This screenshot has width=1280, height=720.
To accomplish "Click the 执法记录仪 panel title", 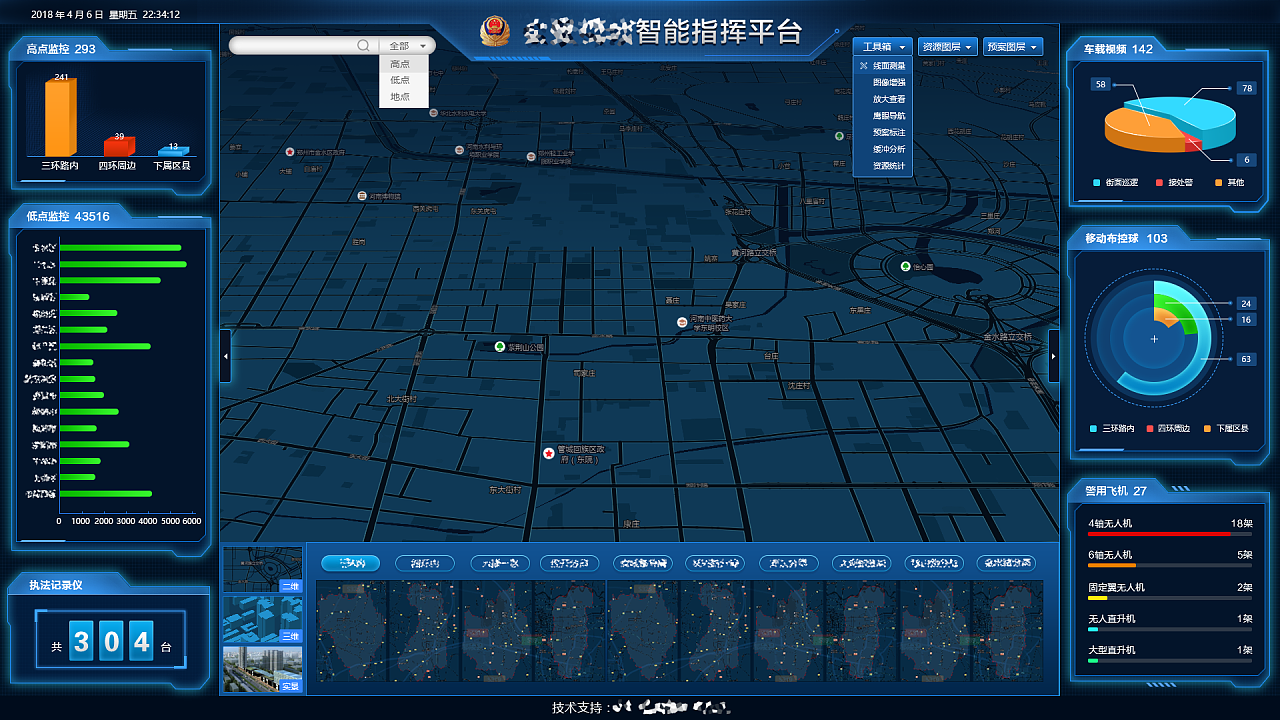I will [55, 585].
